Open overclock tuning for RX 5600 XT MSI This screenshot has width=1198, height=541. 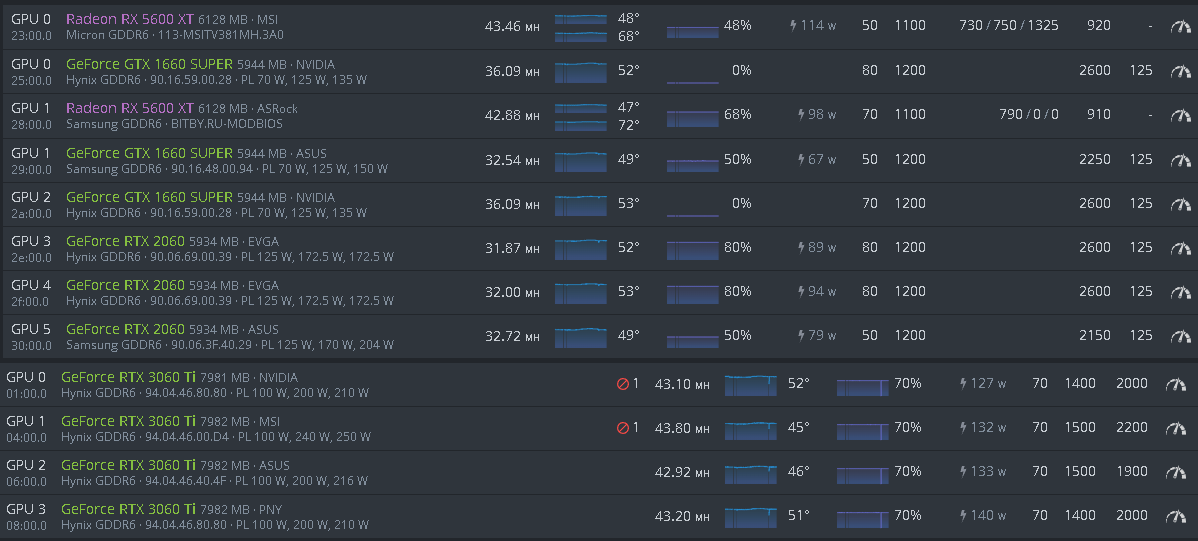[x=1180, y=26]
